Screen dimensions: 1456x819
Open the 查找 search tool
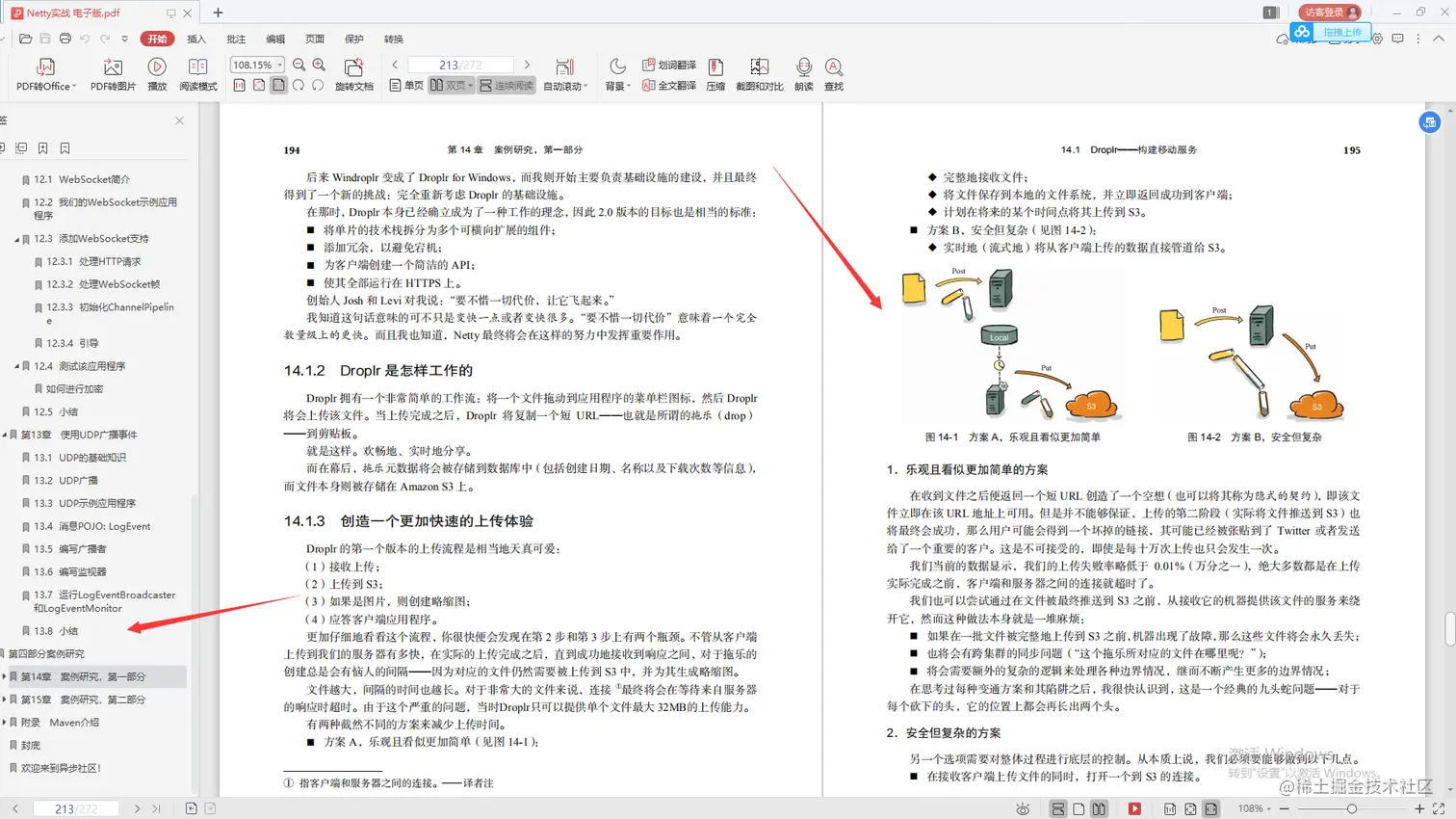click(x=834, y=74)
